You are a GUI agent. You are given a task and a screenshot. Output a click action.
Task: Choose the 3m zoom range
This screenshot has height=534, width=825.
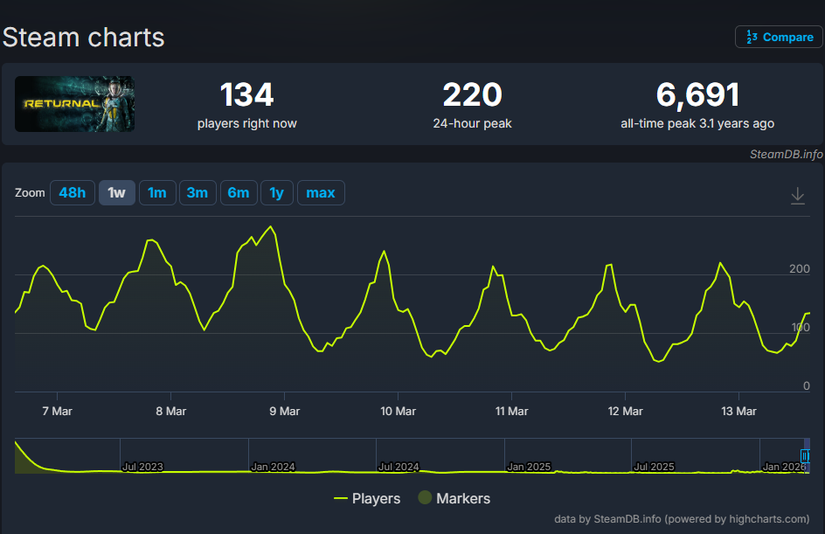click(x=198, y=192)
